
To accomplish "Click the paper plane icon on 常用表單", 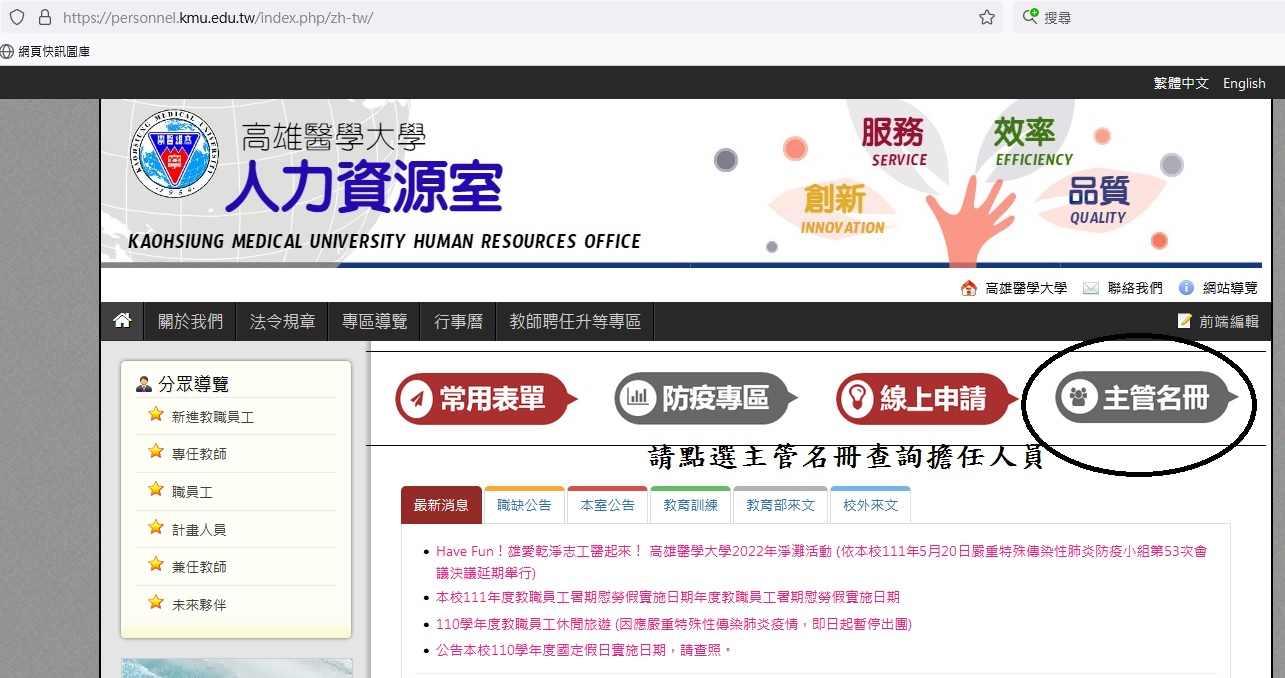I will (x=415, y=399).
